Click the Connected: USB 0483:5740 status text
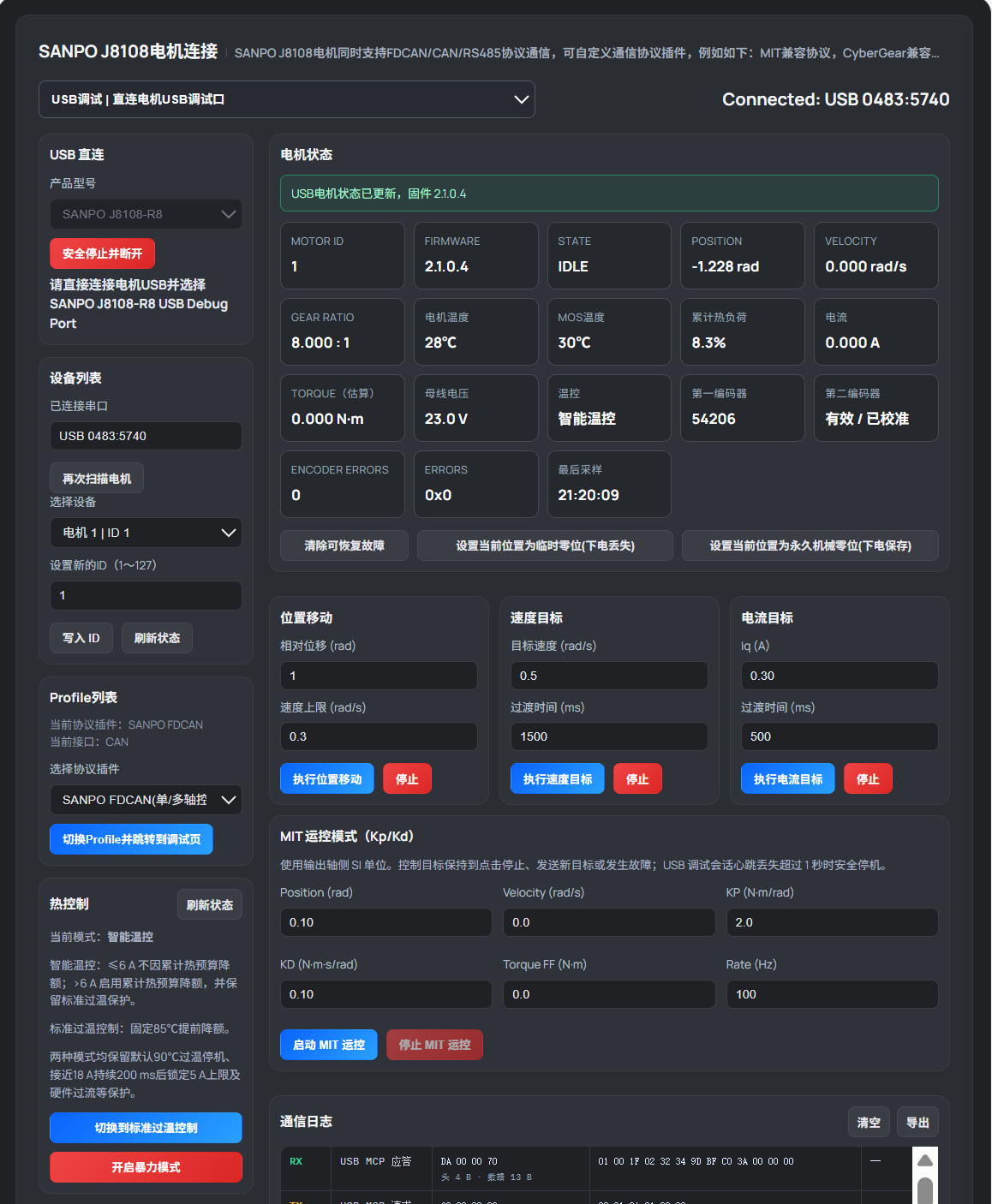 coord(835,99)
